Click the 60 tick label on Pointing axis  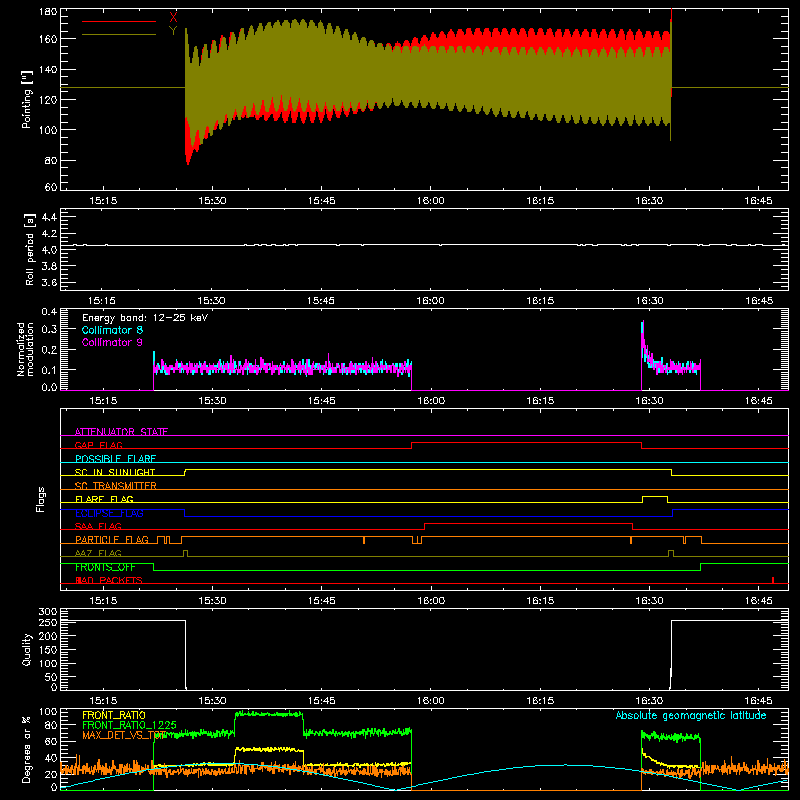point(51,187)
